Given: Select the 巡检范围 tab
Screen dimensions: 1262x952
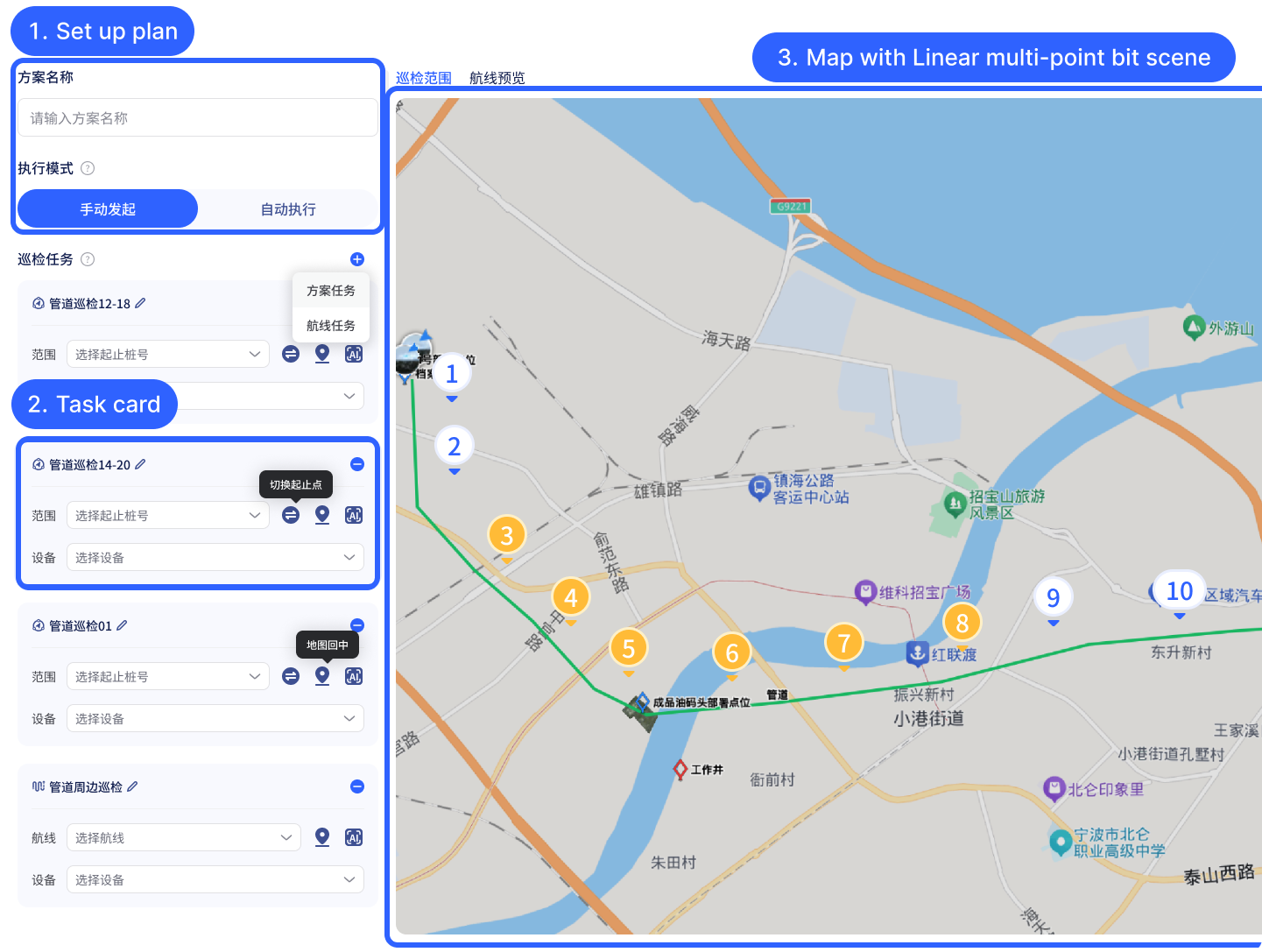Looking at the screenshot, I should point(424,78).
